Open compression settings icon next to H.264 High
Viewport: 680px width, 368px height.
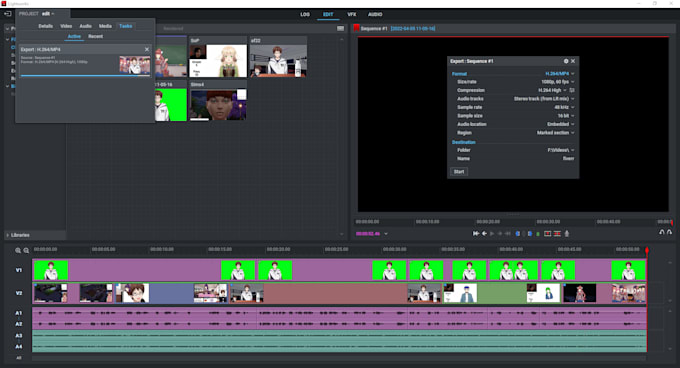pos(572,90)
